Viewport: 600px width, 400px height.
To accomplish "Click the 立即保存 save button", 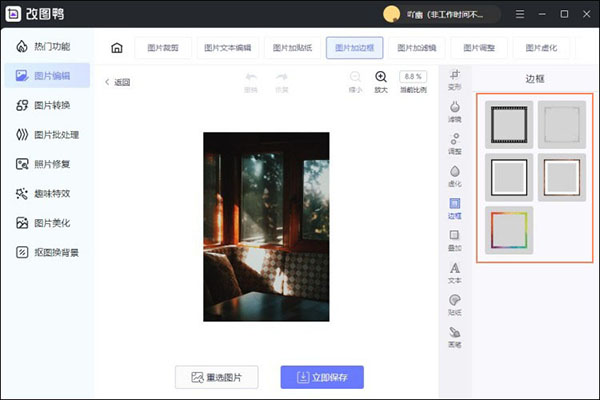I will (322, 376).
